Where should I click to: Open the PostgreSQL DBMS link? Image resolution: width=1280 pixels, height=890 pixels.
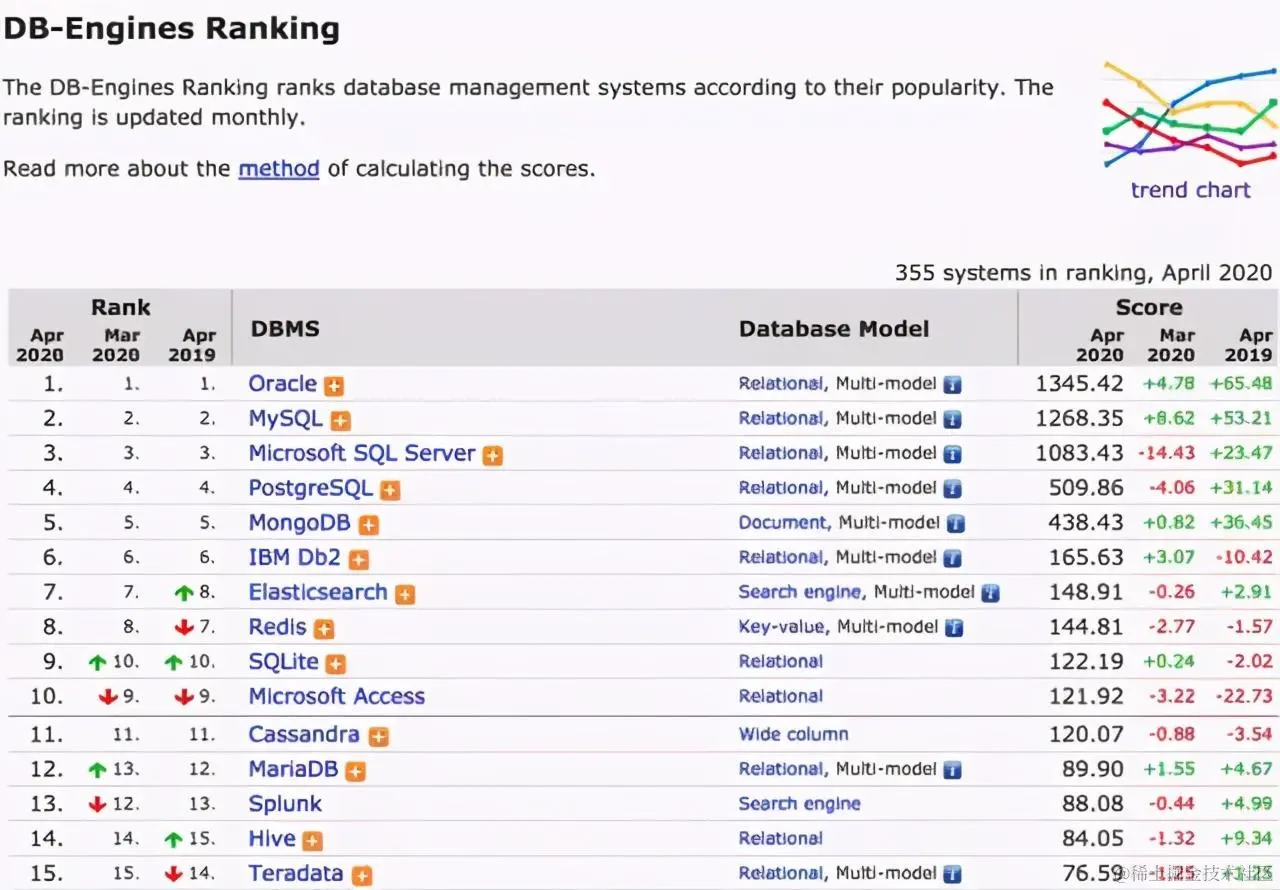pos(311,489)
